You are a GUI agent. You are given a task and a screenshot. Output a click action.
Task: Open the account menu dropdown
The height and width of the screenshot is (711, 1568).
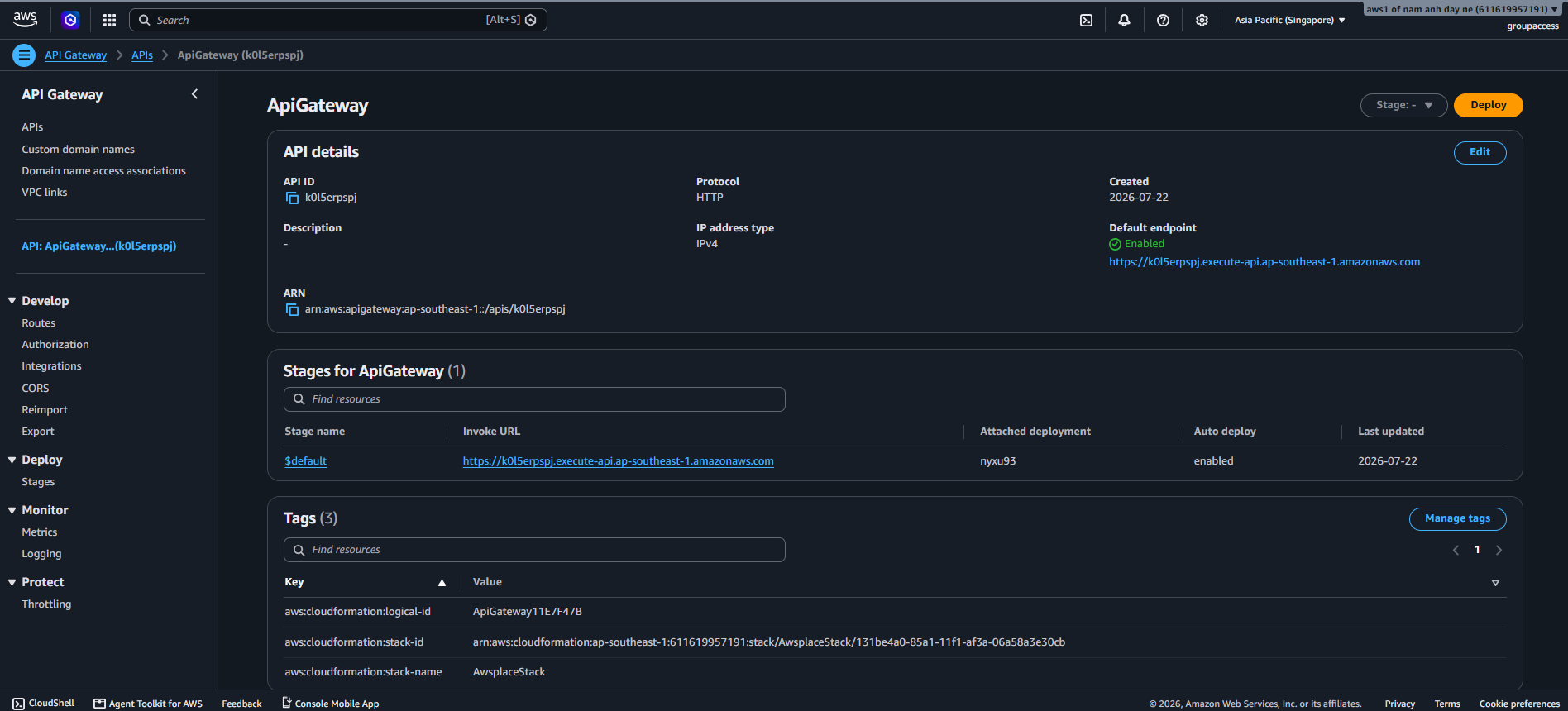point(1462,9)
